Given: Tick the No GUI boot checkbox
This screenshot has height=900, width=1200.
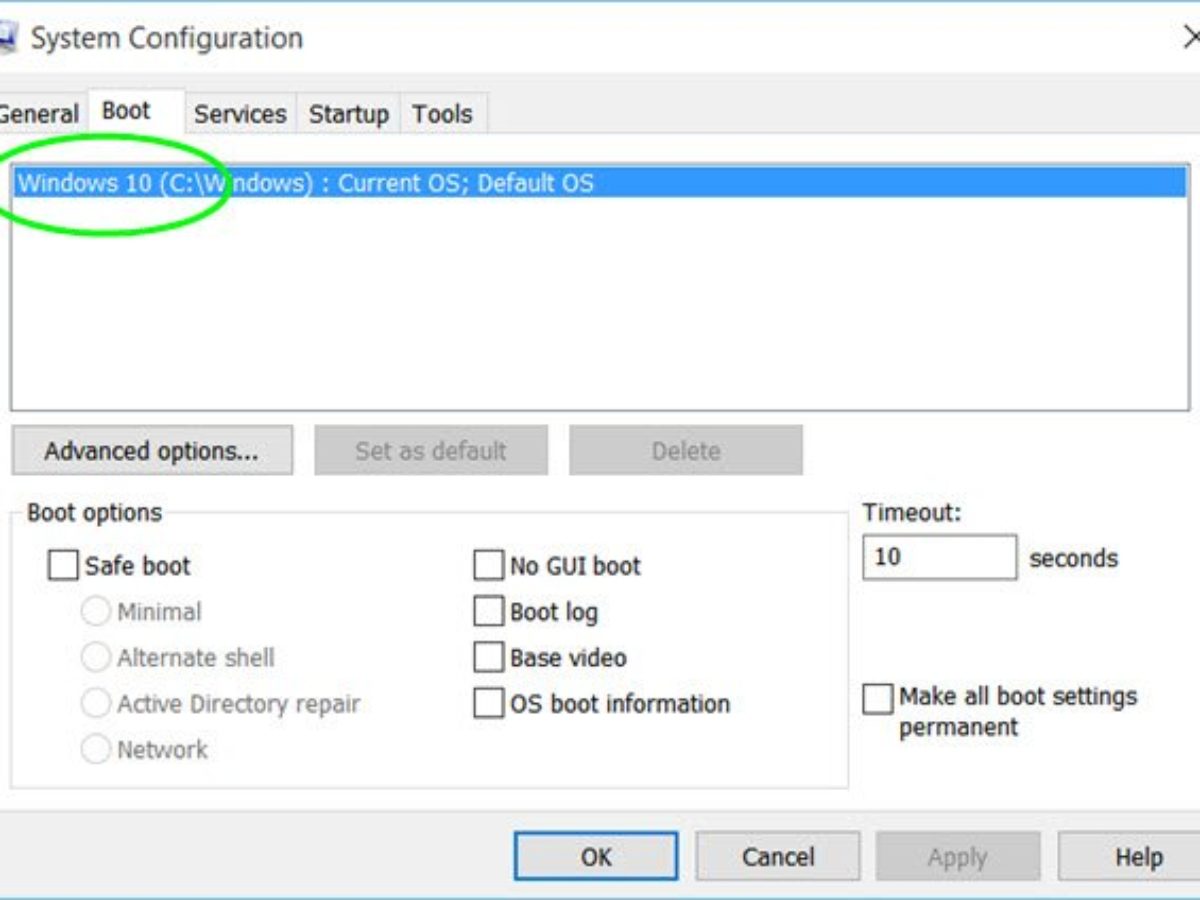Looking at the screenshot, I should click(488, 566).
